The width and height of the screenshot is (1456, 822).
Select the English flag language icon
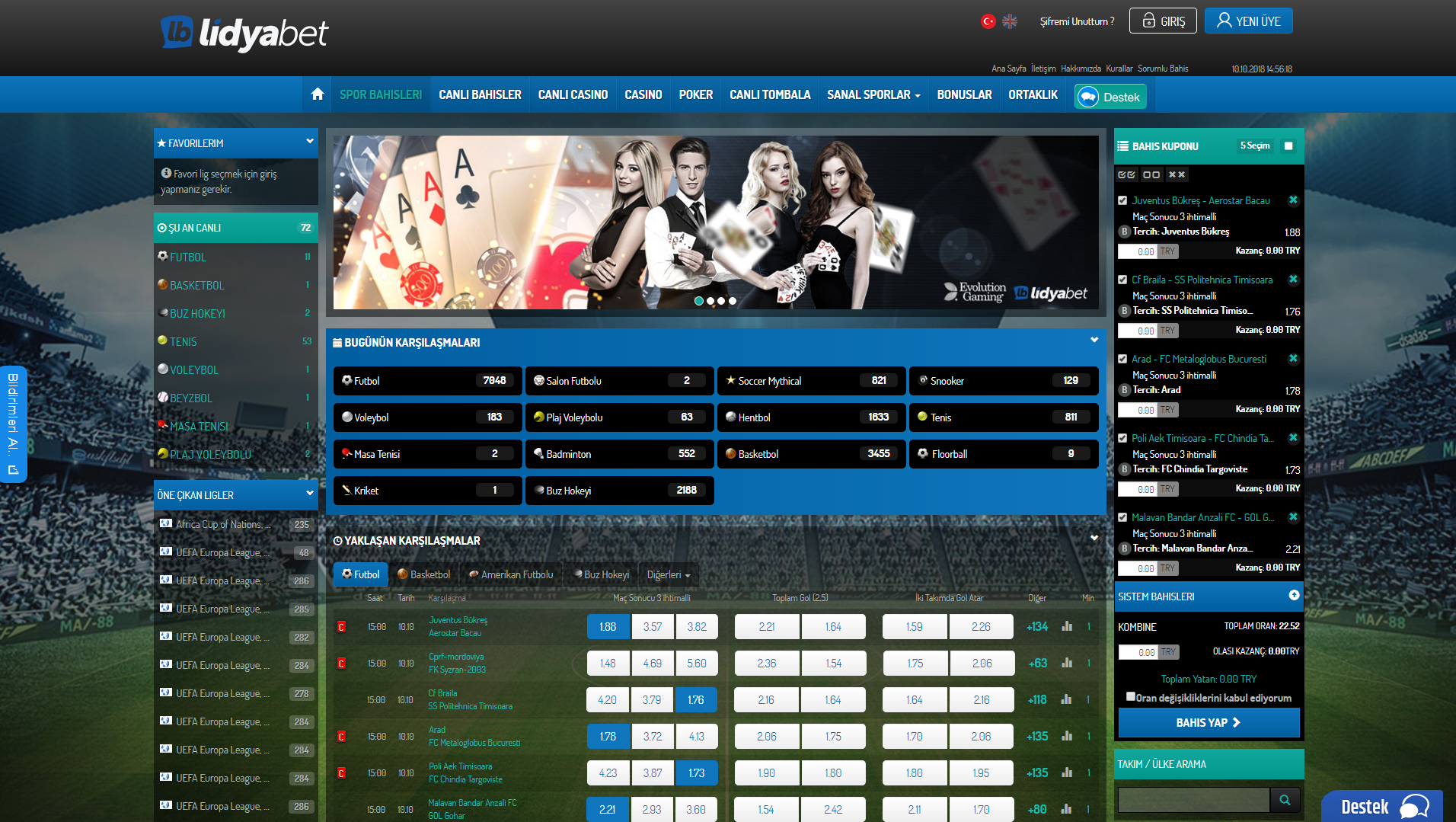[x=1010, y=21]
